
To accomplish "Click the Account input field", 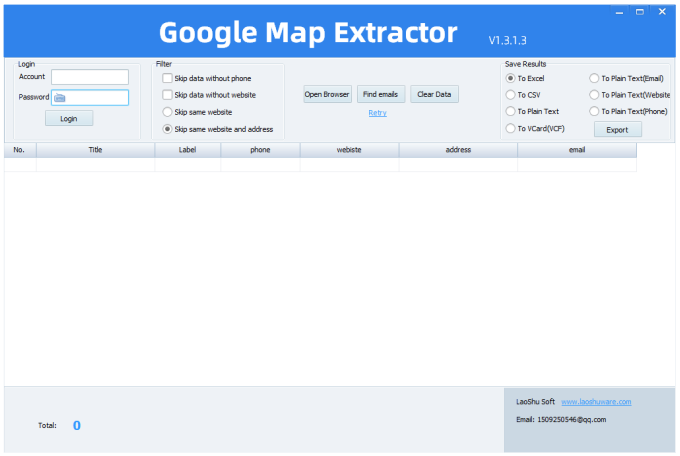I will [90, 77].
